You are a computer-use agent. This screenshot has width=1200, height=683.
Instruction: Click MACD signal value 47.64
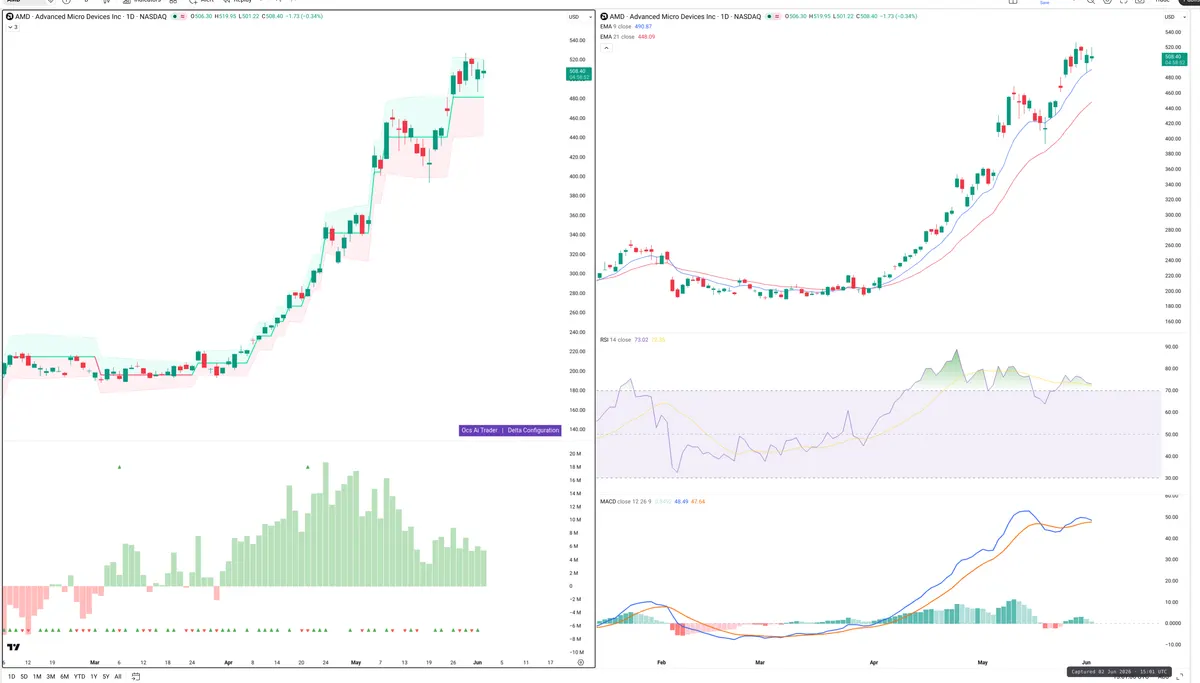pyautogui.click(x=698, y=501)
